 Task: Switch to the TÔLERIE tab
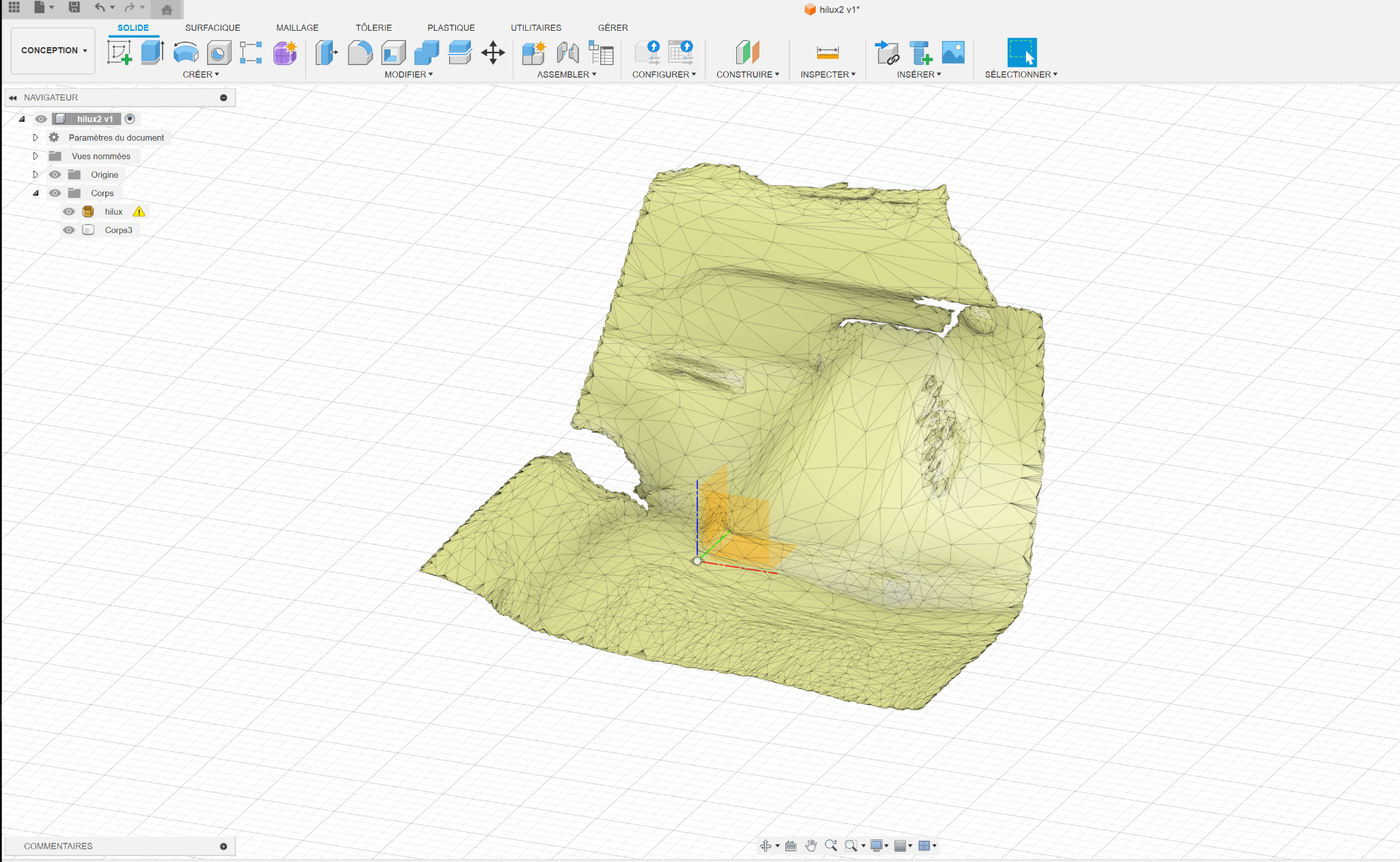[x=374, y=28]
